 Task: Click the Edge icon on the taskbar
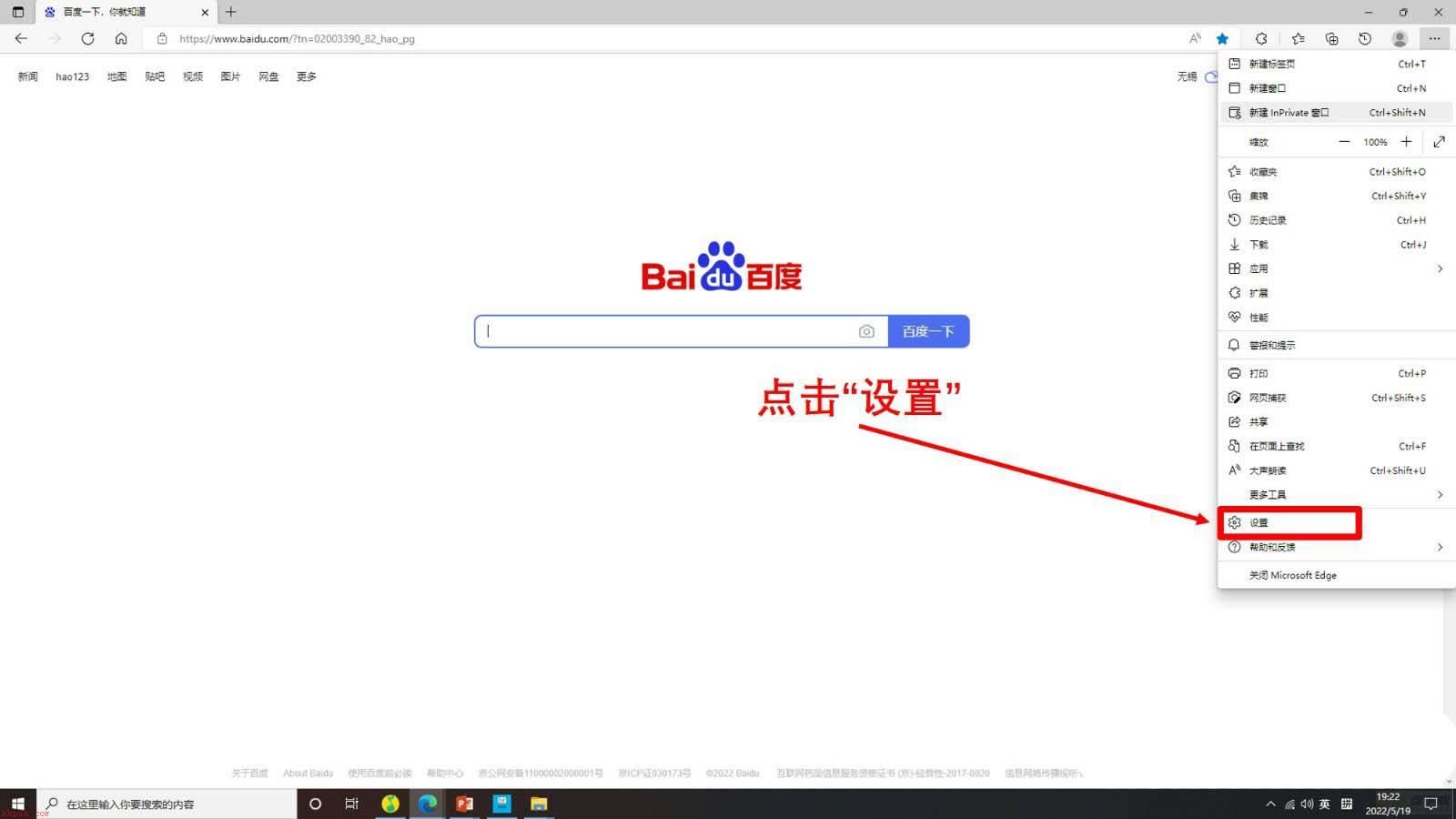coord(428,804)
